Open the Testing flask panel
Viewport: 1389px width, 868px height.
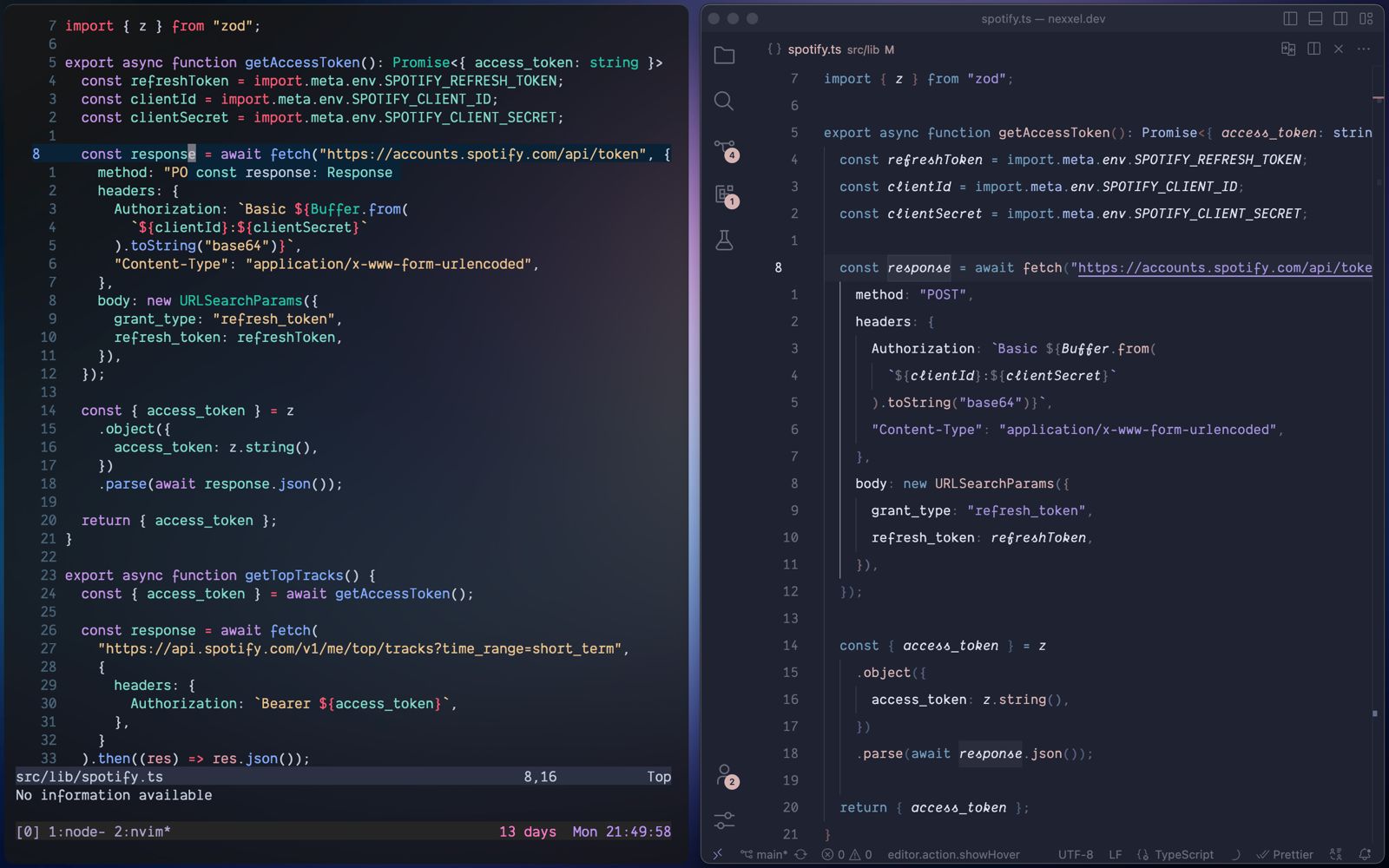pos(723,240)
